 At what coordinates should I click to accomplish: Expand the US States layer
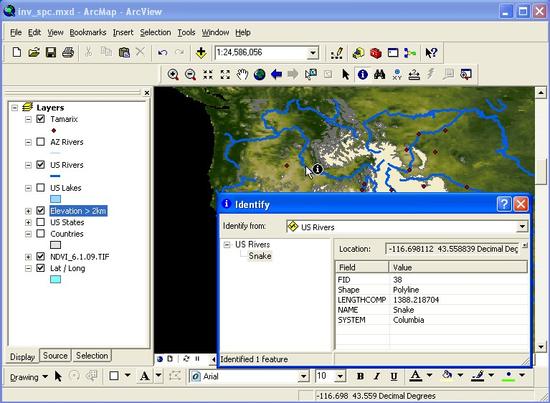pos(28,222)
